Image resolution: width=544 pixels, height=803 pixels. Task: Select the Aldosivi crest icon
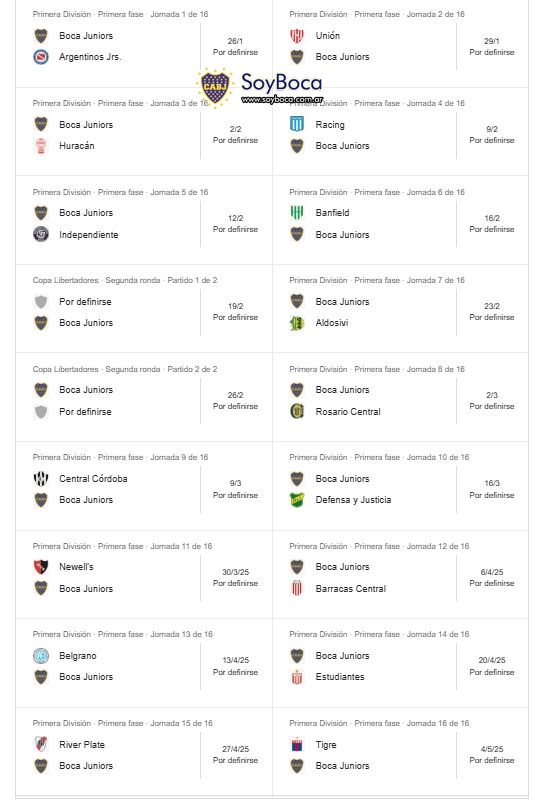[x=297, y=323]
